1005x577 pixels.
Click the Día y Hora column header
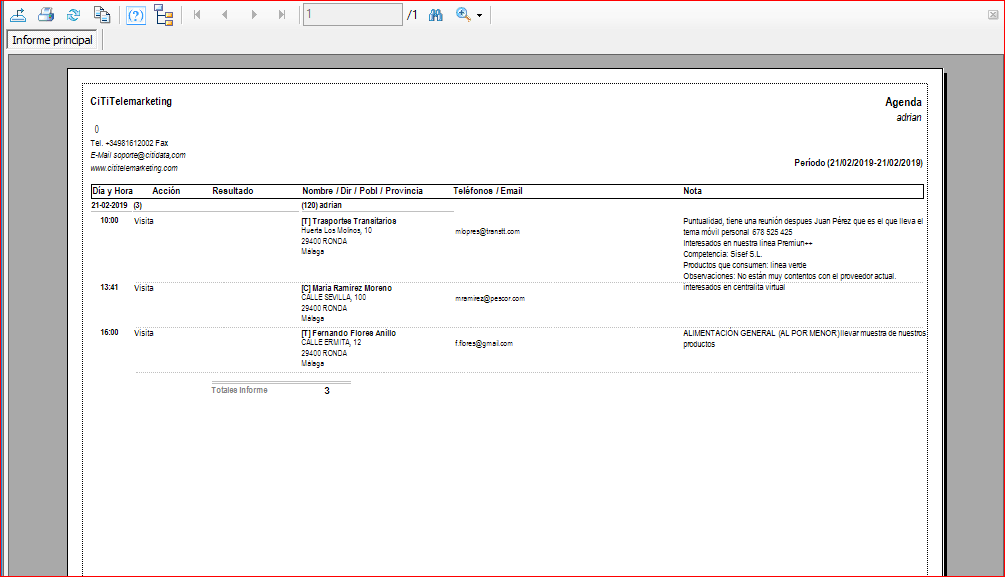click(x=112, y=191)
